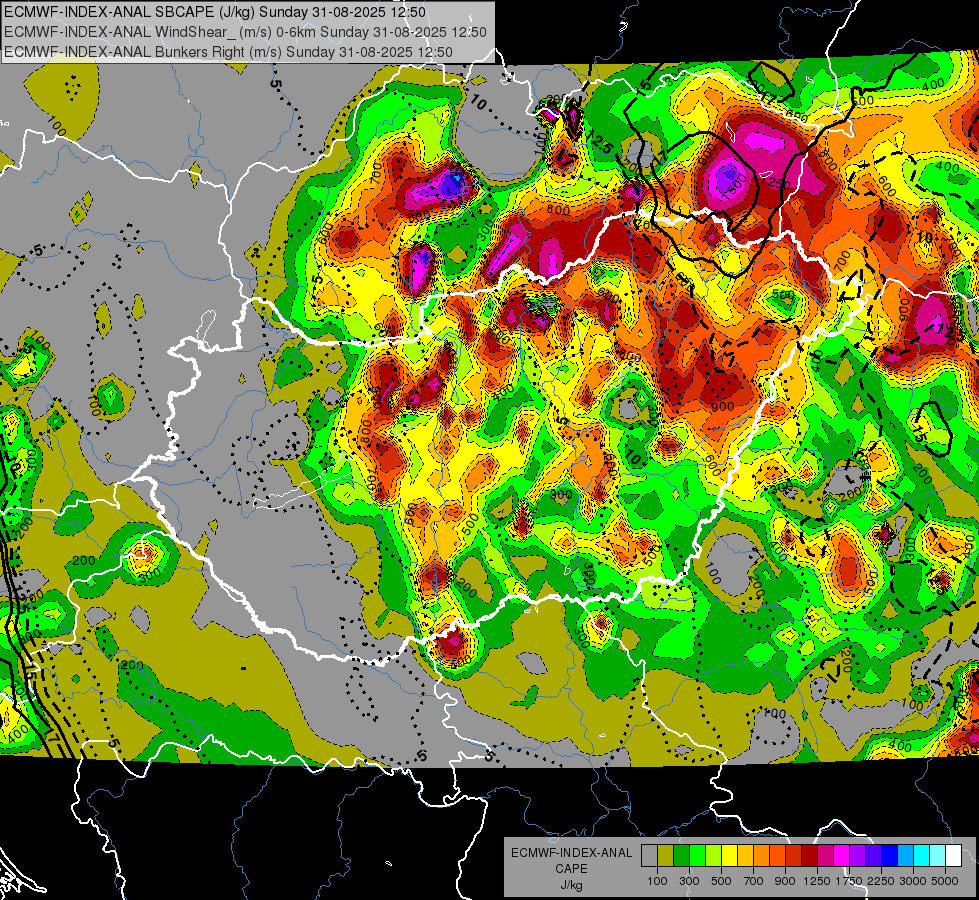Click the 2250 tick label in the legend
Image resolution: width=979 pixels, height=900 pixels.
pyautogui.click(x=882, y=881)
